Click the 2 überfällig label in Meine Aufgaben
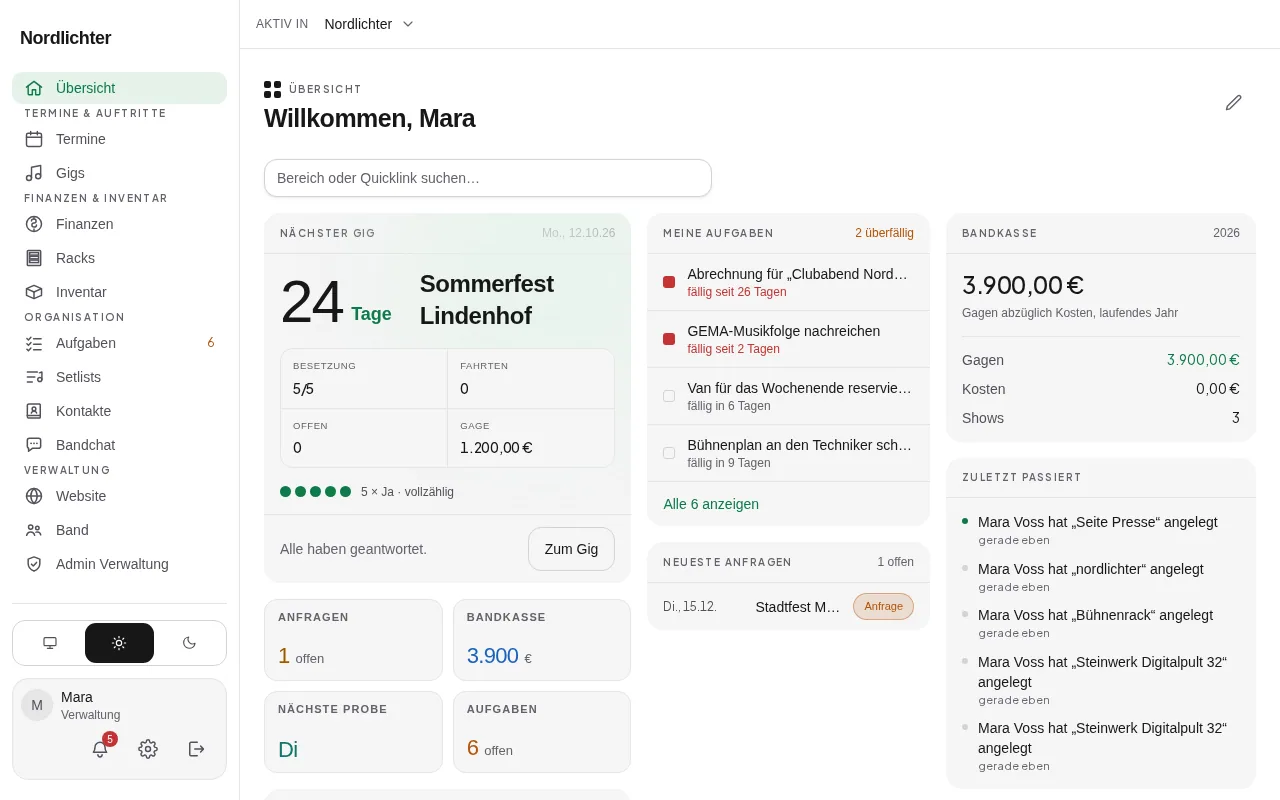 [884, 233]
